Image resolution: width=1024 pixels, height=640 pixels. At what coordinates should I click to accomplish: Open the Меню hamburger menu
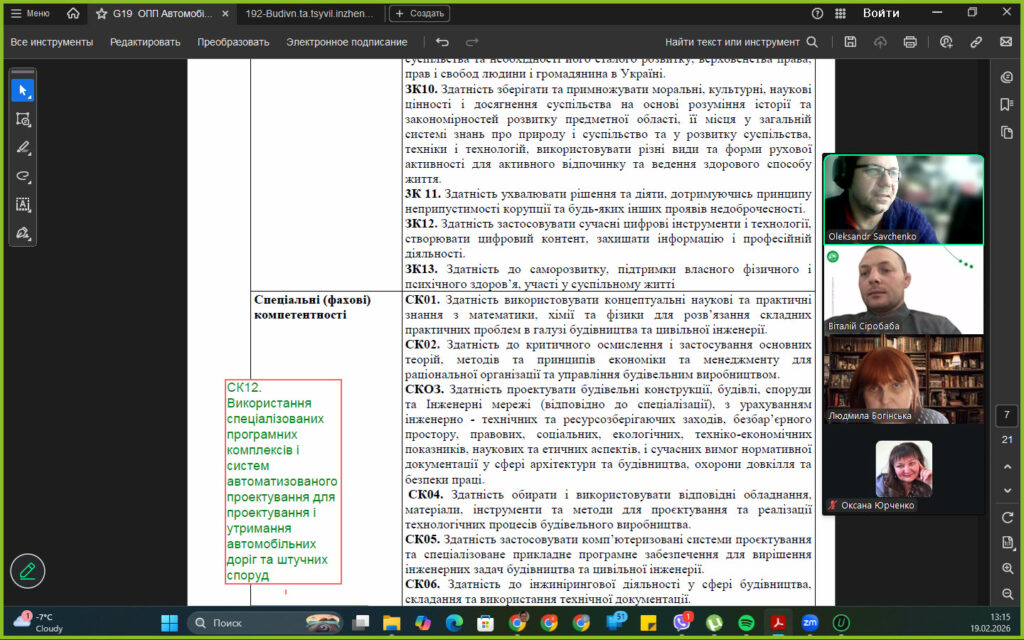[x=29, y=13]
